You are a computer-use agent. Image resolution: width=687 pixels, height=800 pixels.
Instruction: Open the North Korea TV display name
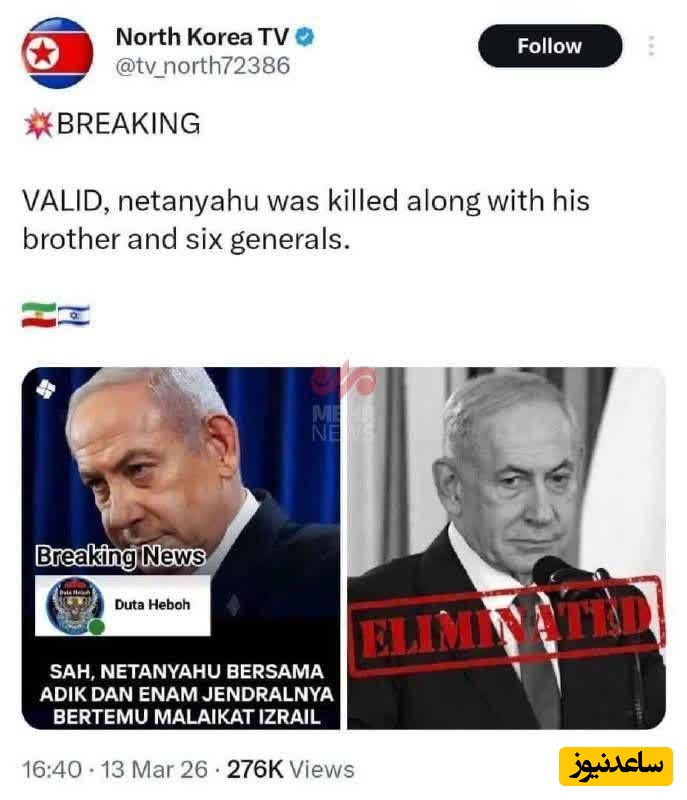(202, 37)
